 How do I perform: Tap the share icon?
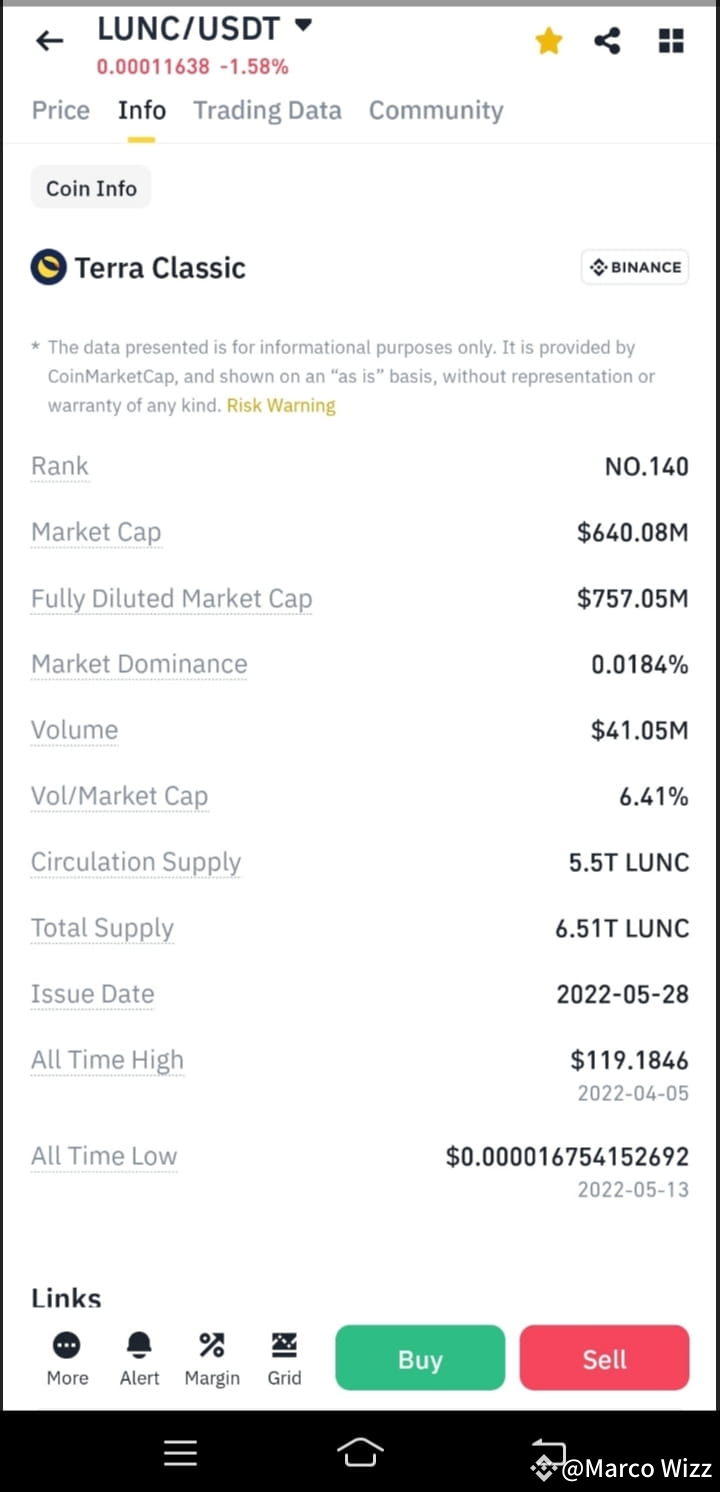[607, 41]
